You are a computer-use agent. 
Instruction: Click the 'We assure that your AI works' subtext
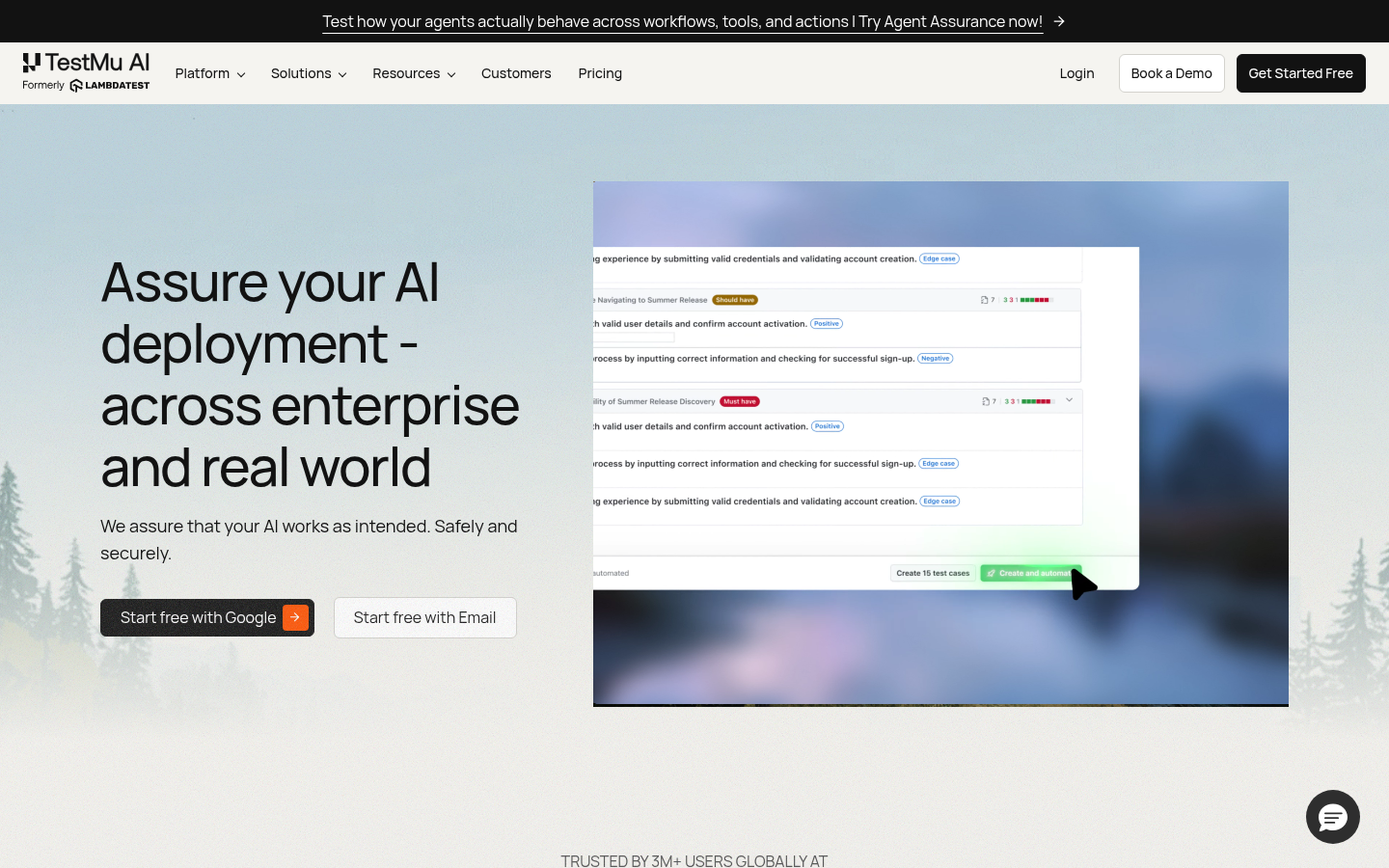pos(309,540)
